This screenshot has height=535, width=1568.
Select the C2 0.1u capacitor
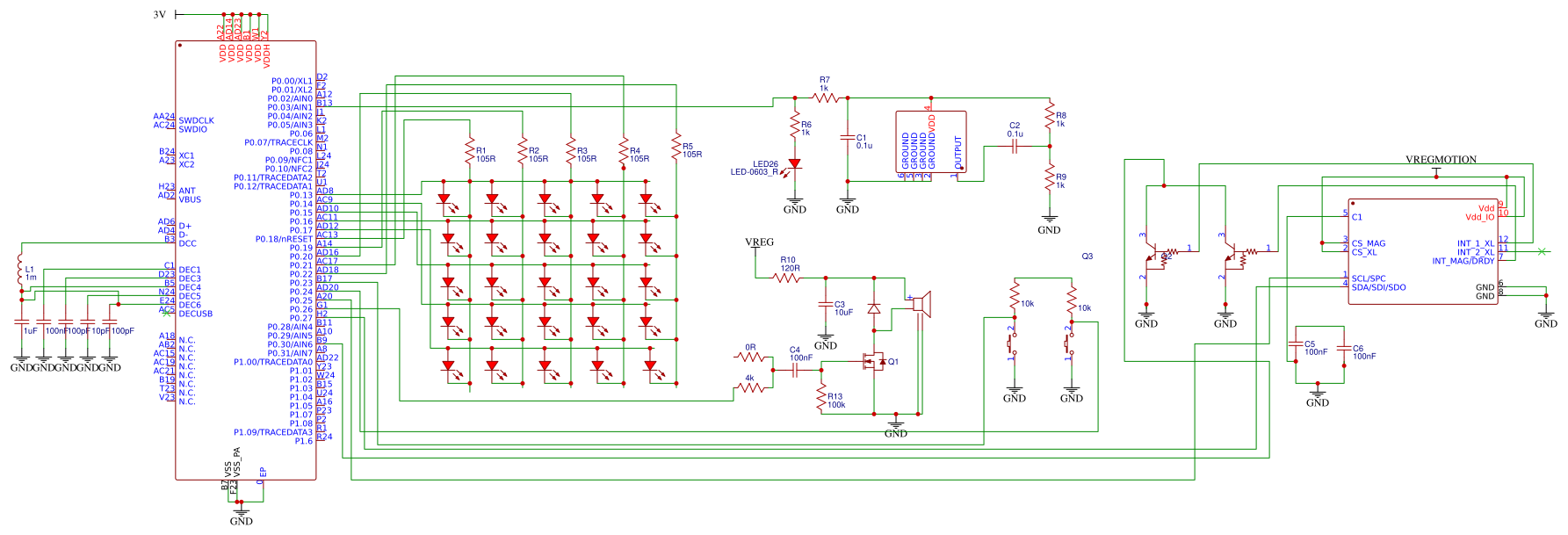click(1015, 146)
